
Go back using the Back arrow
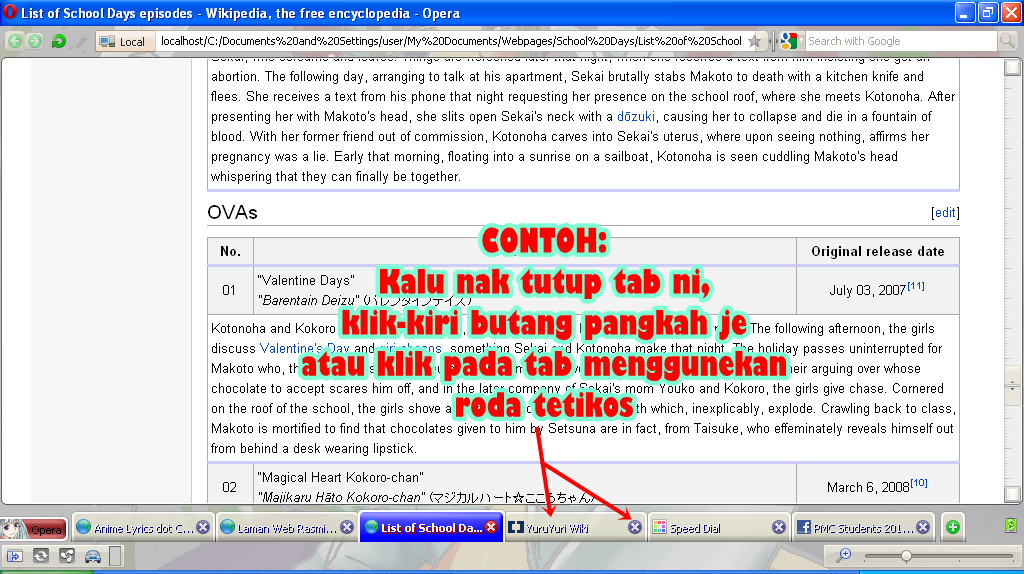14,41
